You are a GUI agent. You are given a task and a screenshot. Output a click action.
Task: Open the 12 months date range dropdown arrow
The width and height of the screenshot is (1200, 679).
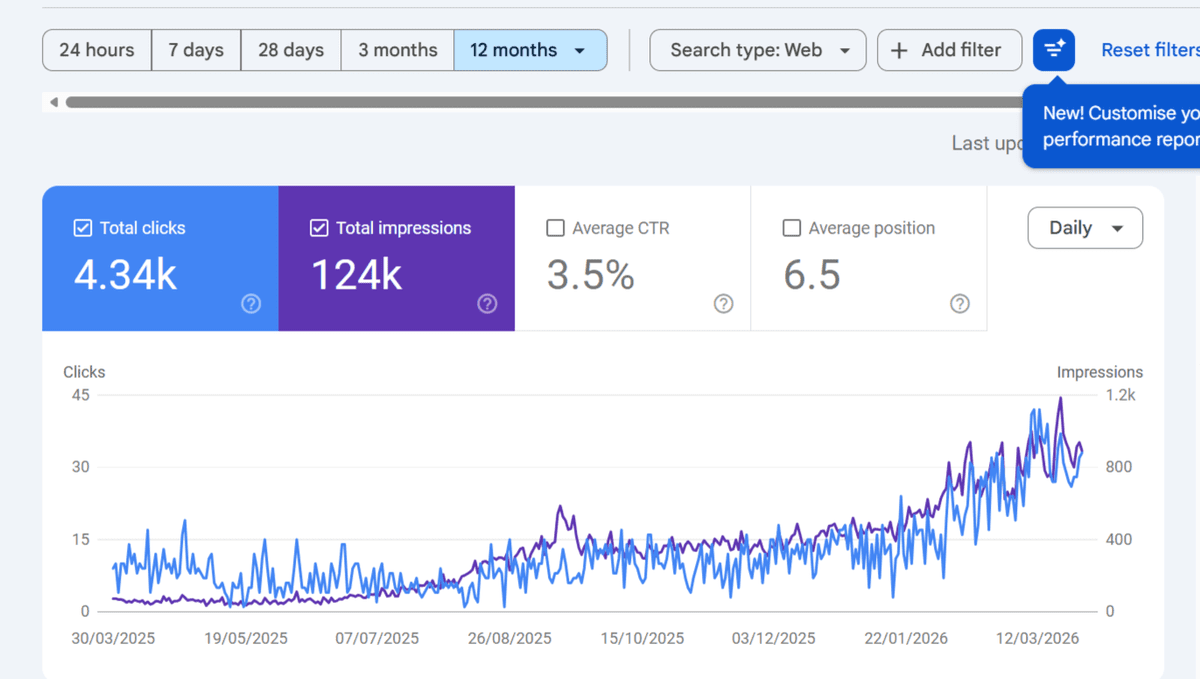coord(580,50)
